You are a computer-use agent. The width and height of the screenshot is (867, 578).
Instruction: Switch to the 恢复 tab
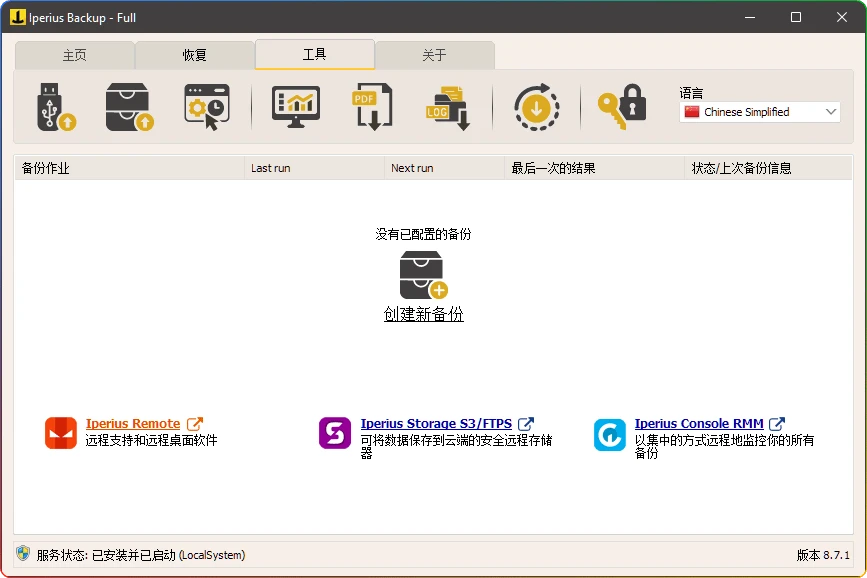(195, 55)
